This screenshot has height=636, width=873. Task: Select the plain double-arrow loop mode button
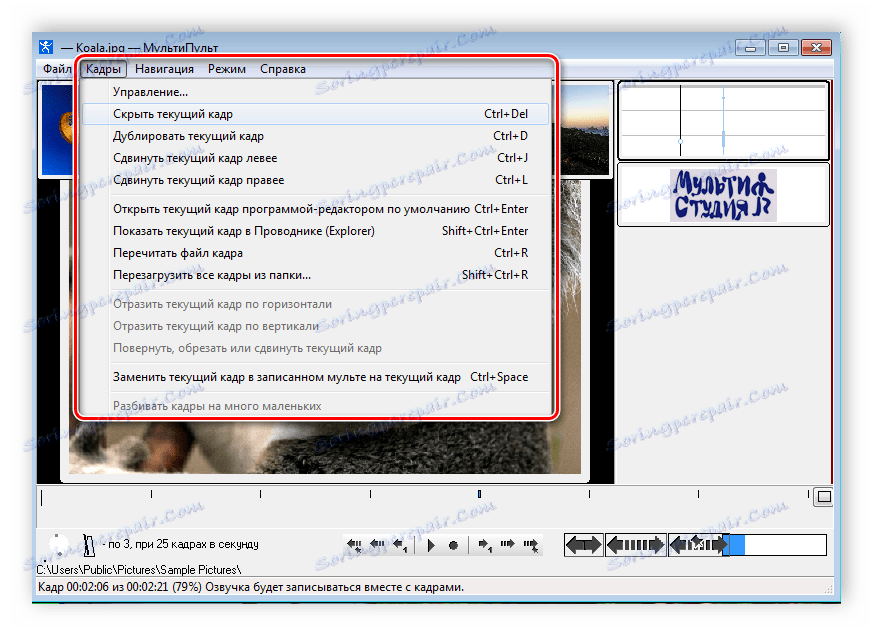tap(583, 545)
